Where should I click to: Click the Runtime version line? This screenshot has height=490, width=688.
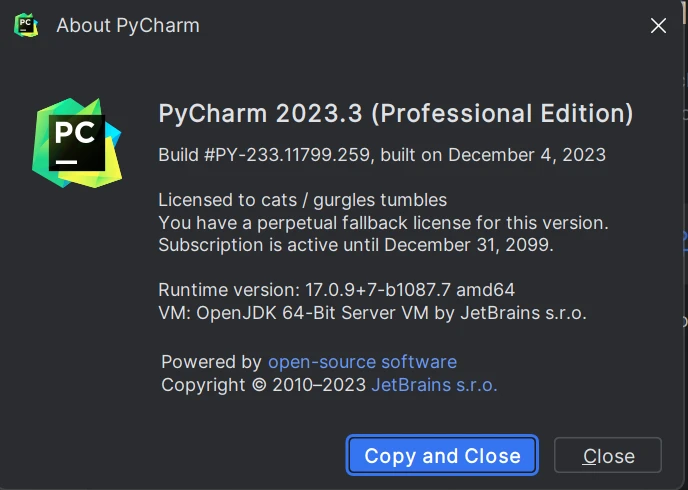(336, 290)
